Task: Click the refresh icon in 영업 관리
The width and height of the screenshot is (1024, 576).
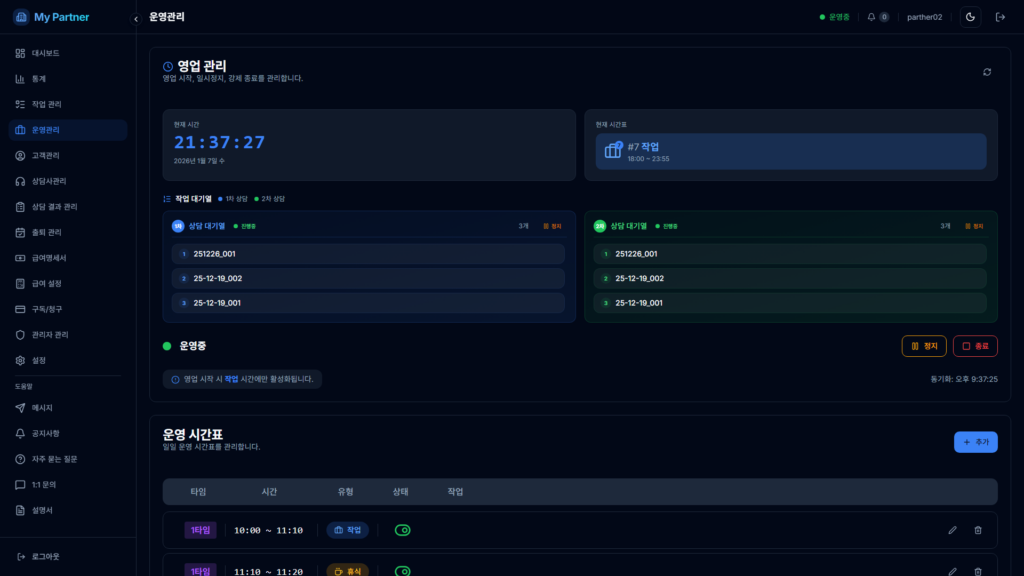Action: (x=987, y=72)
